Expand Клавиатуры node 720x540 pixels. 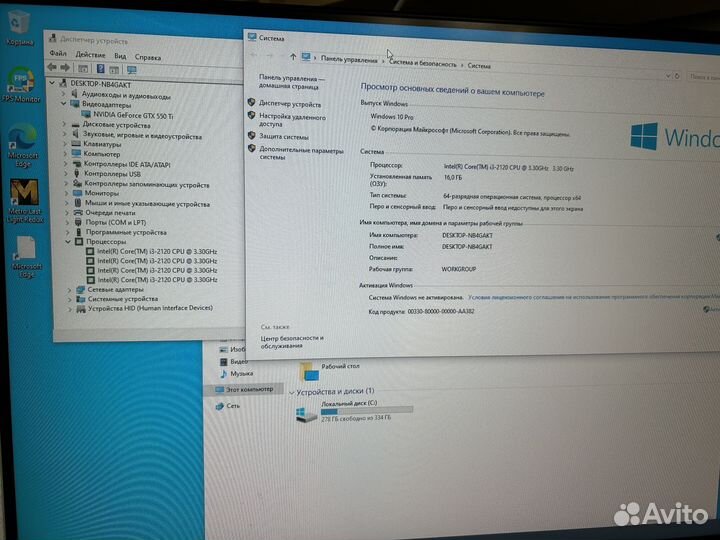tap(65, 144)
